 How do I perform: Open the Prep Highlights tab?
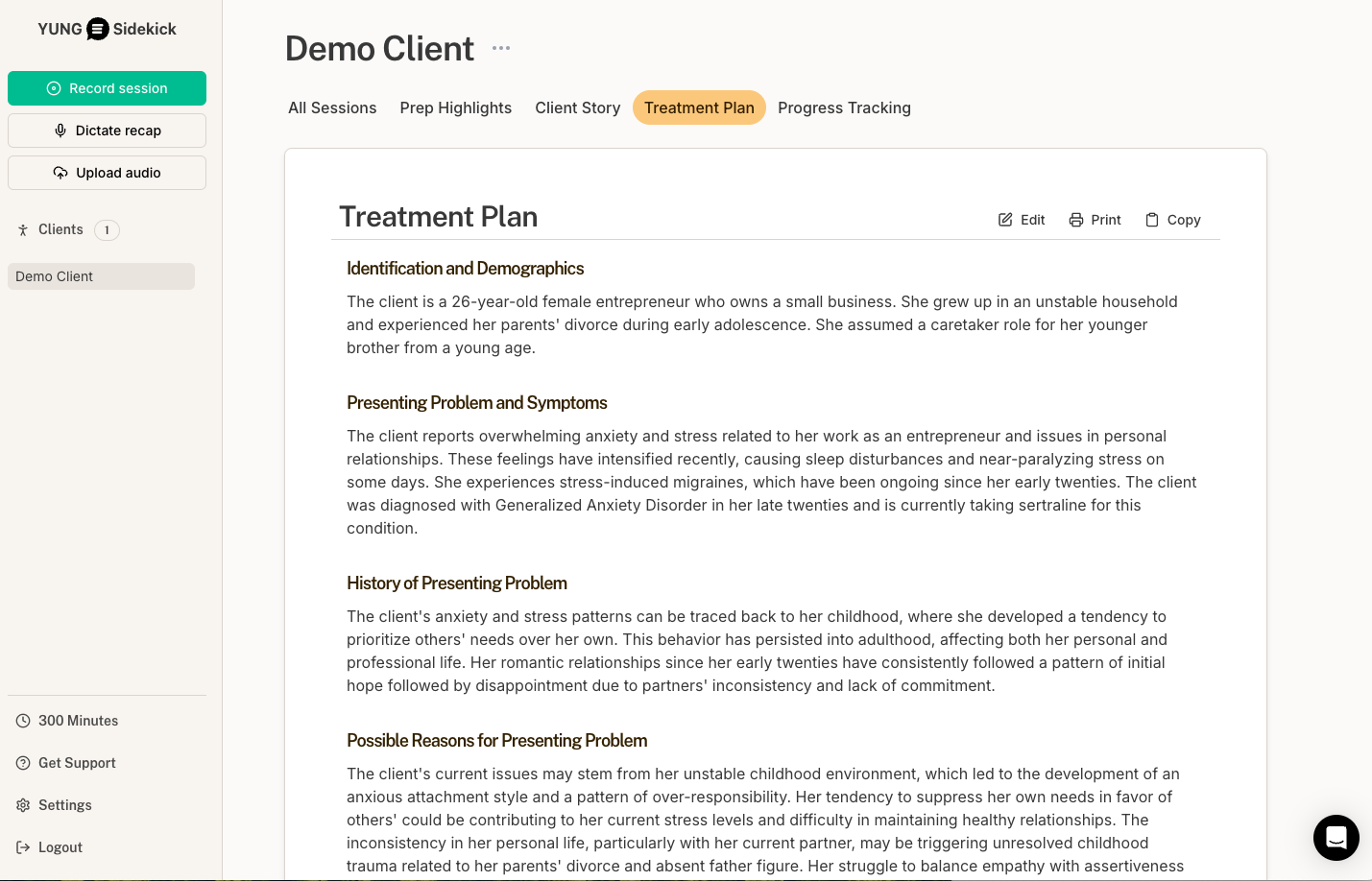(x=456, y=107)
